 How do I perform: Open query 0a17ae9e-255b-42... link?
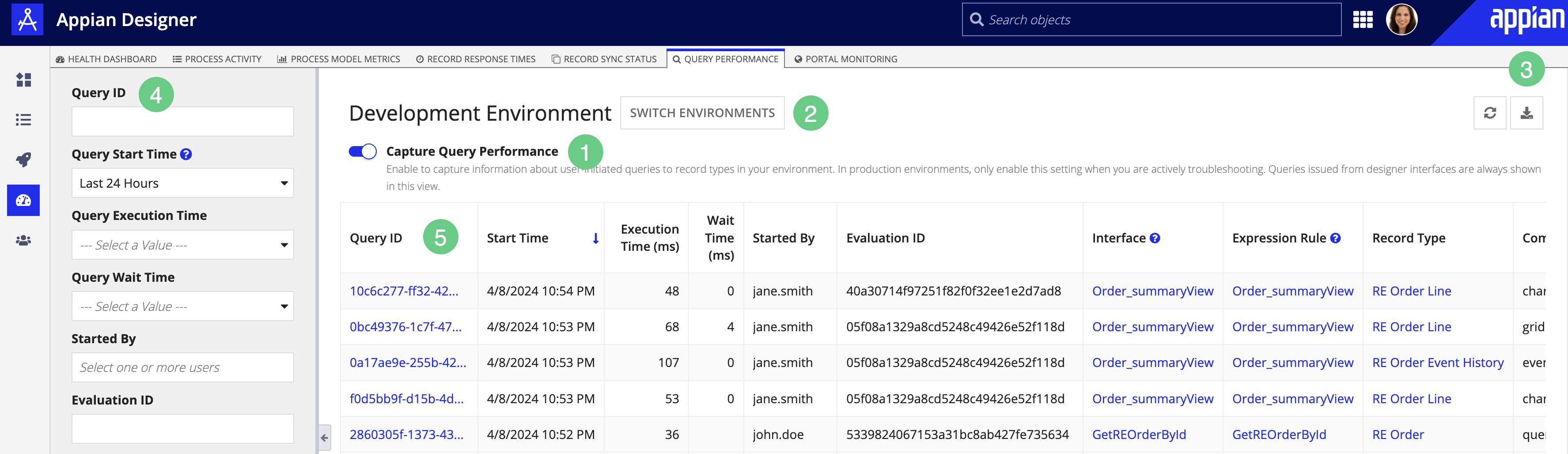[x=408, y=363]
